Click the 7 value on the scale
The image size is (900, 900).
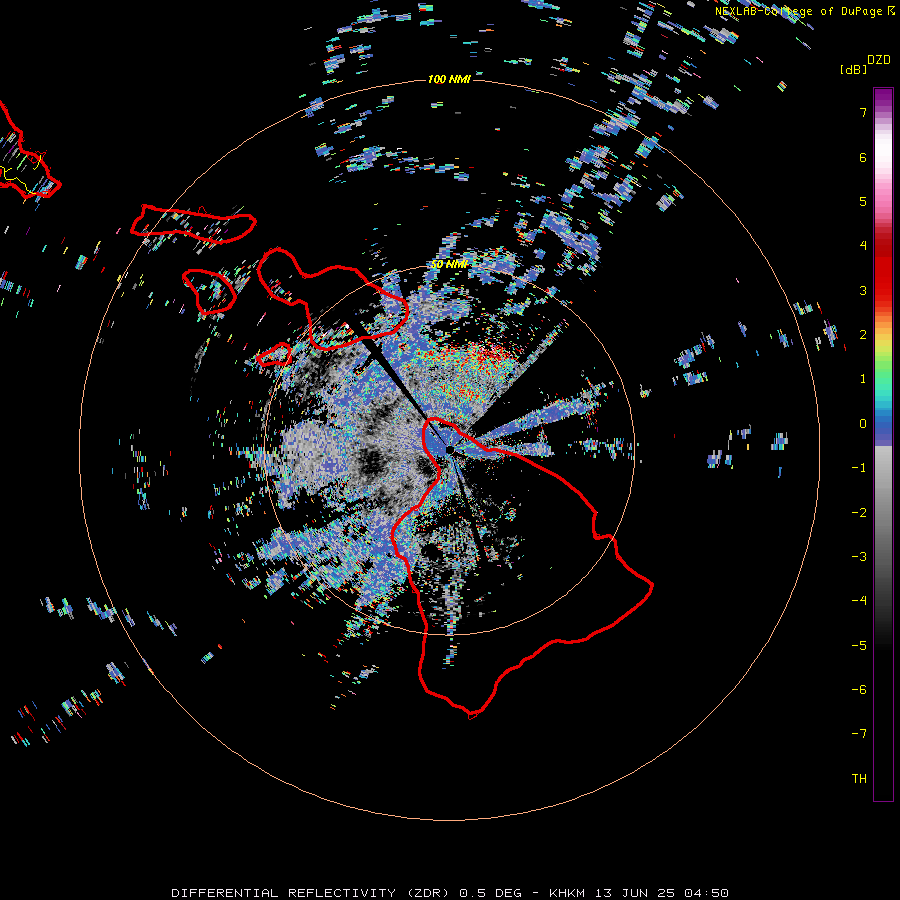coord(863,112)
